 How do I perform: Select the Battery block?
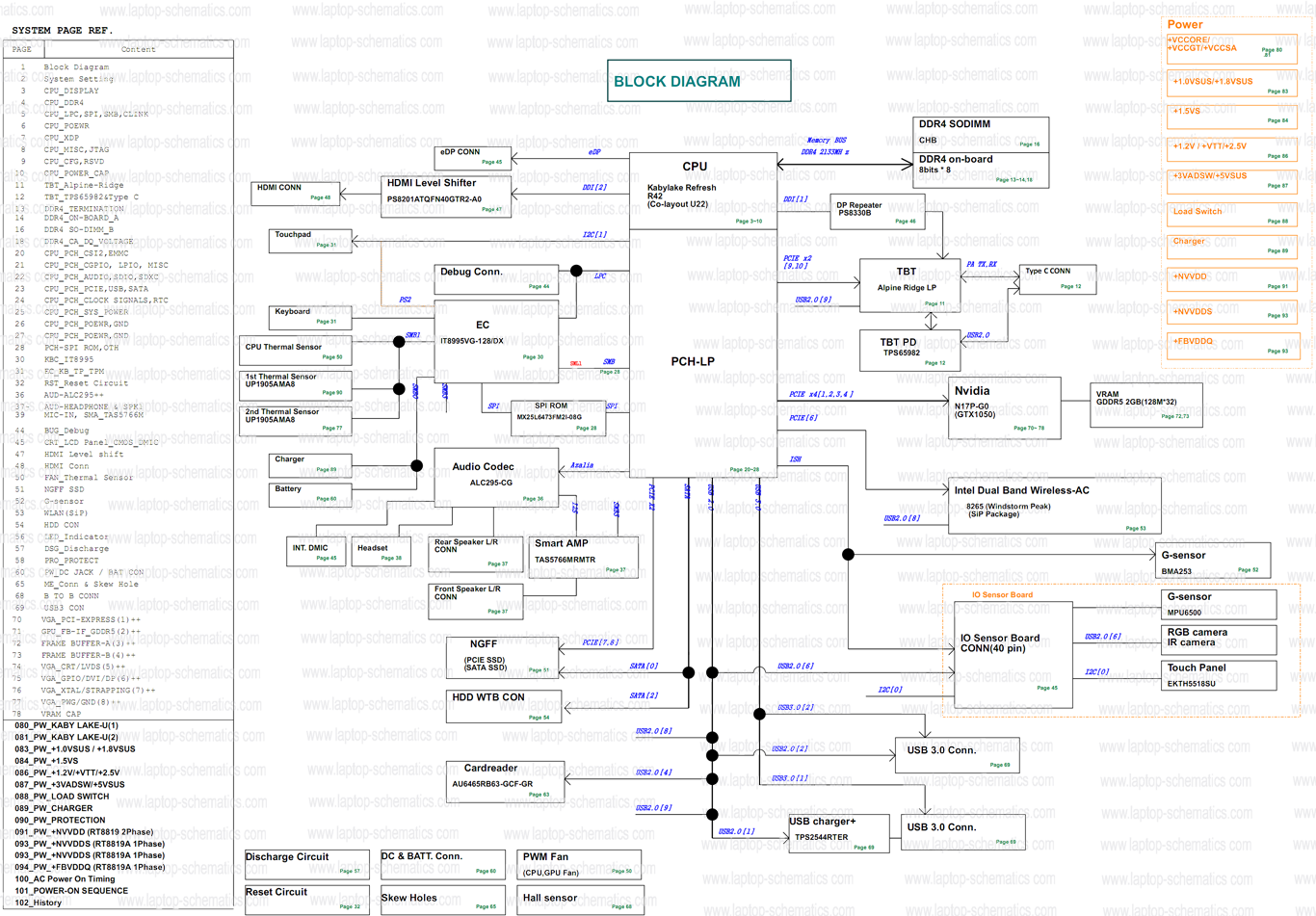tap(310, 494)
